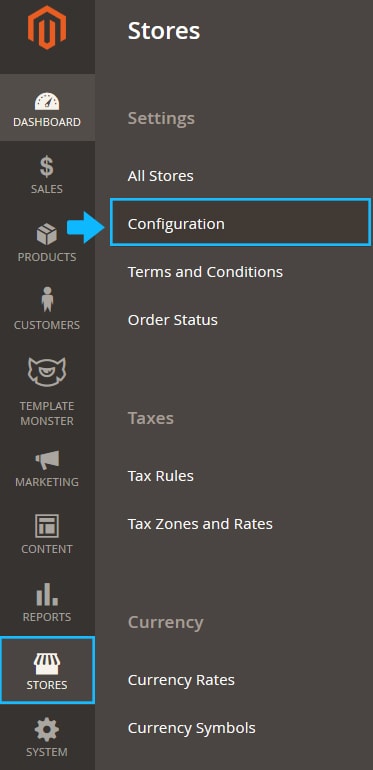This screenshot has width=373, height=770.
Task: Open Reports via the bar chart icon
Action: tap(47, 594)
